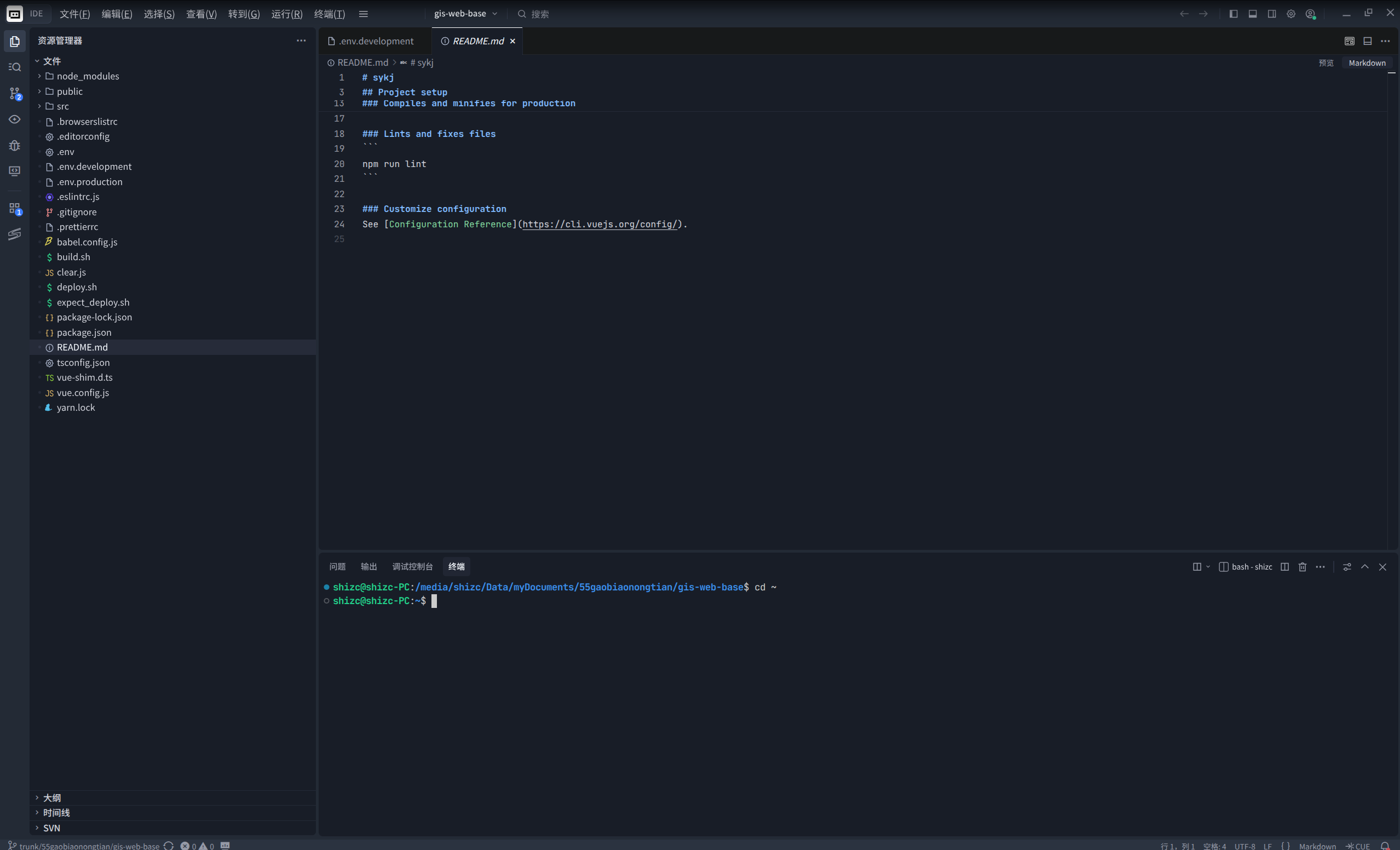Image resolution: width=1400 pixels, height=850 pixels.
Task: Expand the SVN section in sidebar
Action: coord(51,828)
